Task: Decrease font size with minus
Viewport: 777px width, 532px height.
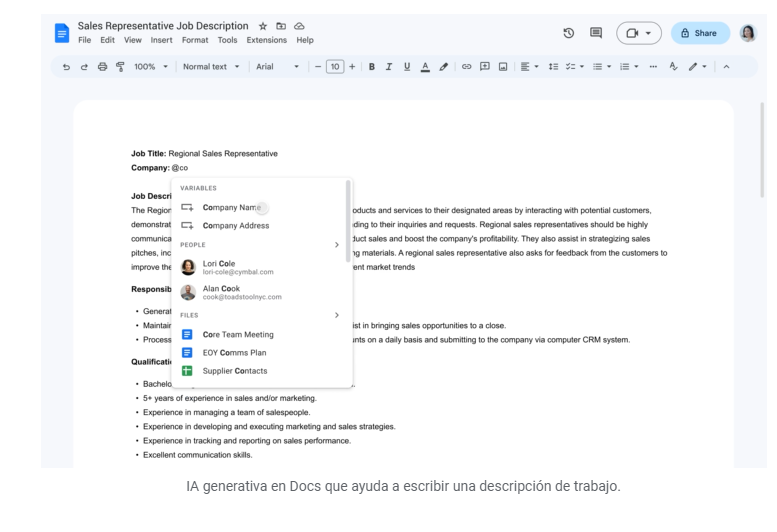Action: pos(318,67)
